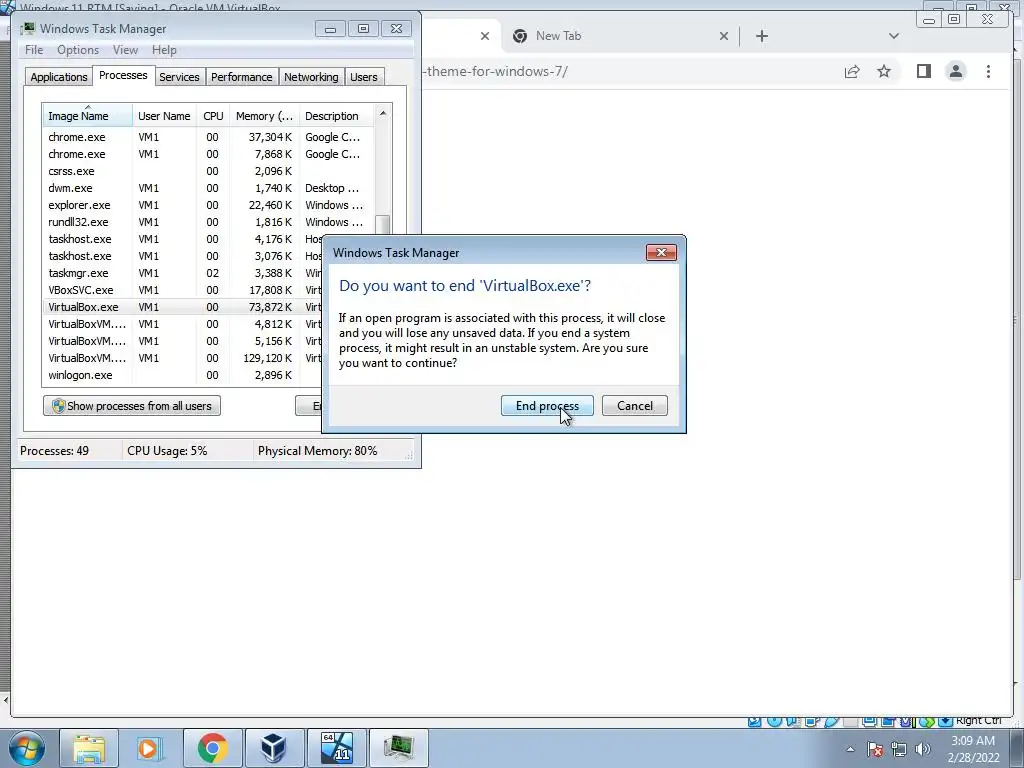Select chrome.exe row using 37,304 K
This screenshot has height=768, width=1024.
(x=209, y=137)
